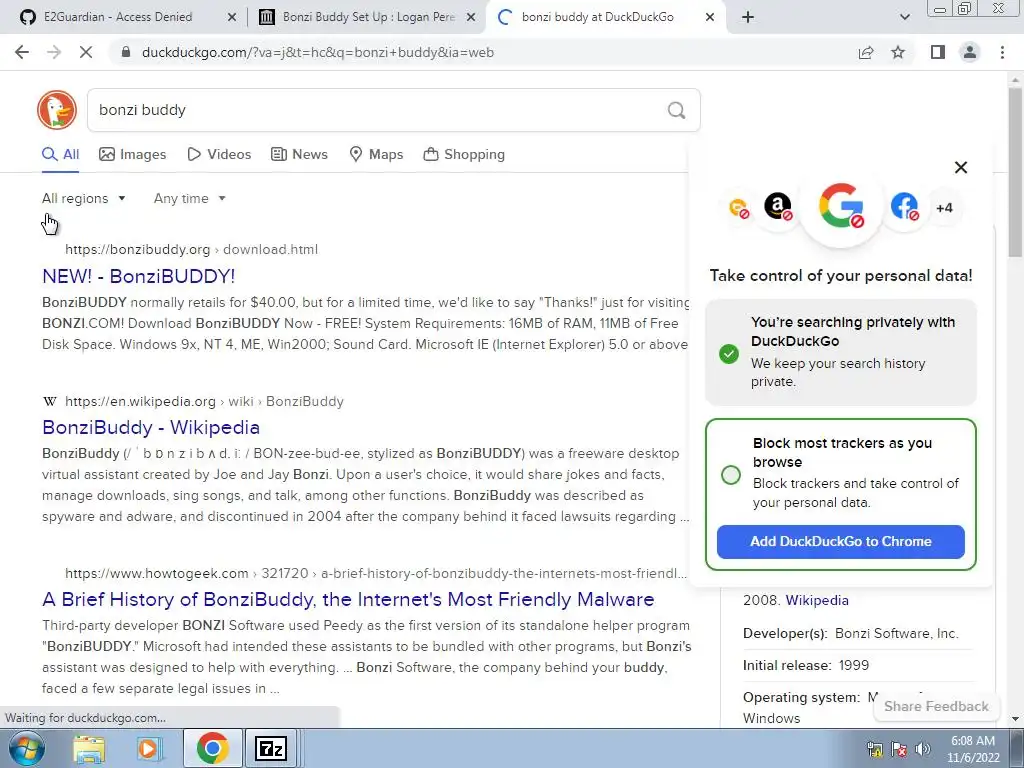Open Windows Media Player from taskbar
Screen dimensions: 1024x768
pyautogui.click(x=148, y=748)
